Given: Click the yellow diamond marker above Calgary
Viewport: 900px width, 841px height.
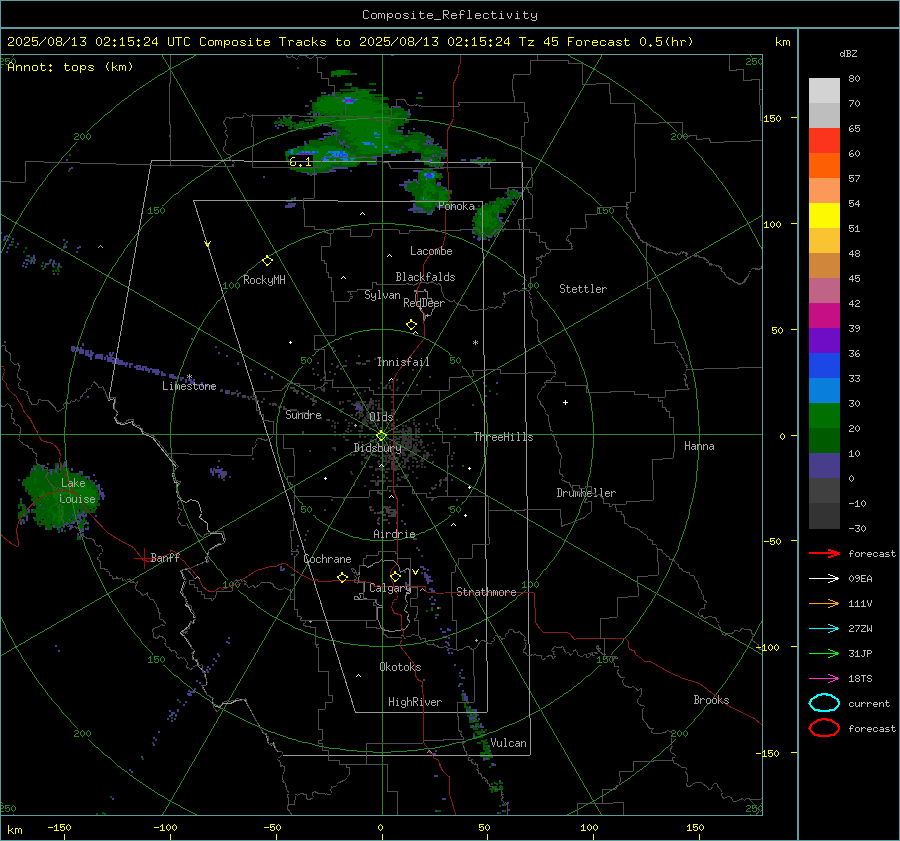Looking at the screenshot, I should (395, 576).
